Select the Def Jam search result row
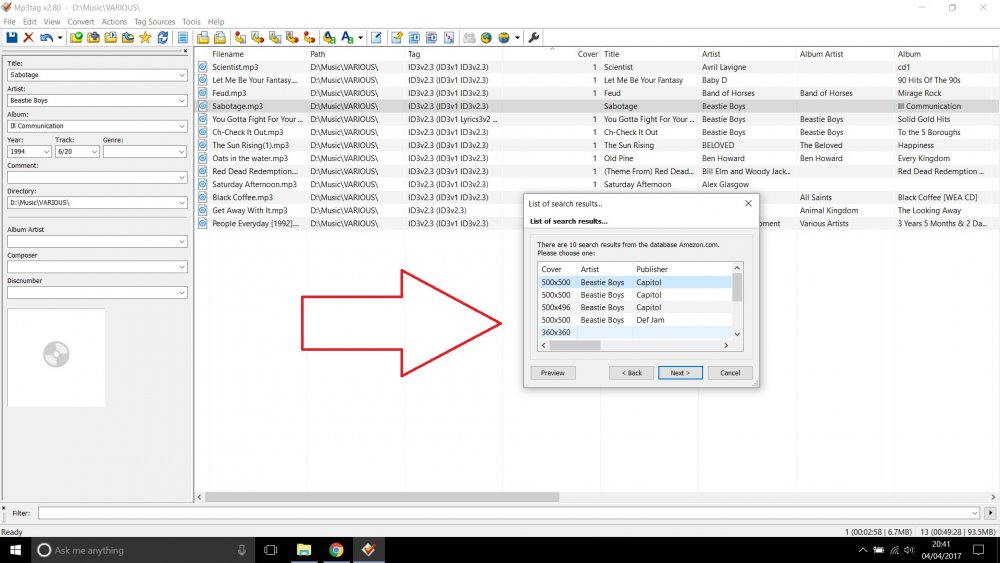Image resolution: width=1000 pixels, height=563 pixels. [635, 320]
